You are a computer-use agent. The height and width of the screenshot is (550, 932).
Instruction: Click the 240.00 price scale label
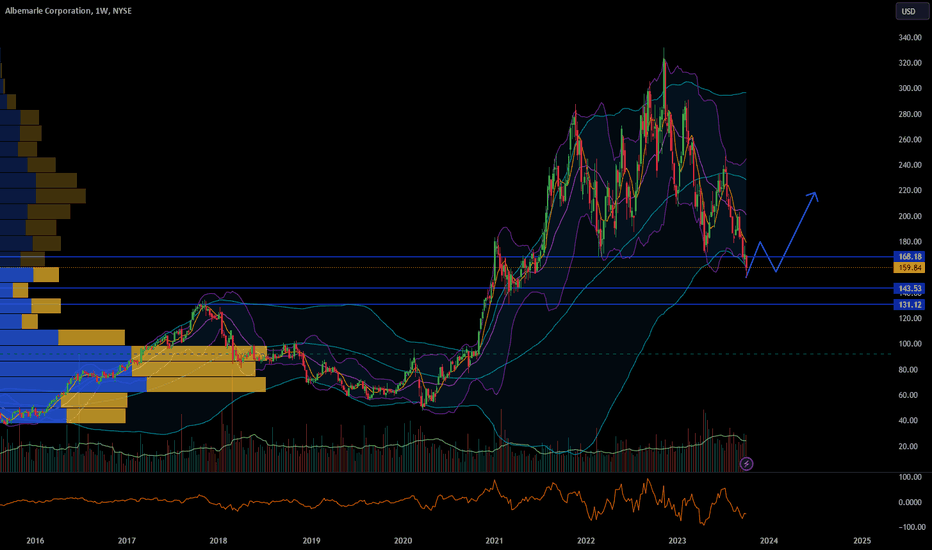point(910,165)
